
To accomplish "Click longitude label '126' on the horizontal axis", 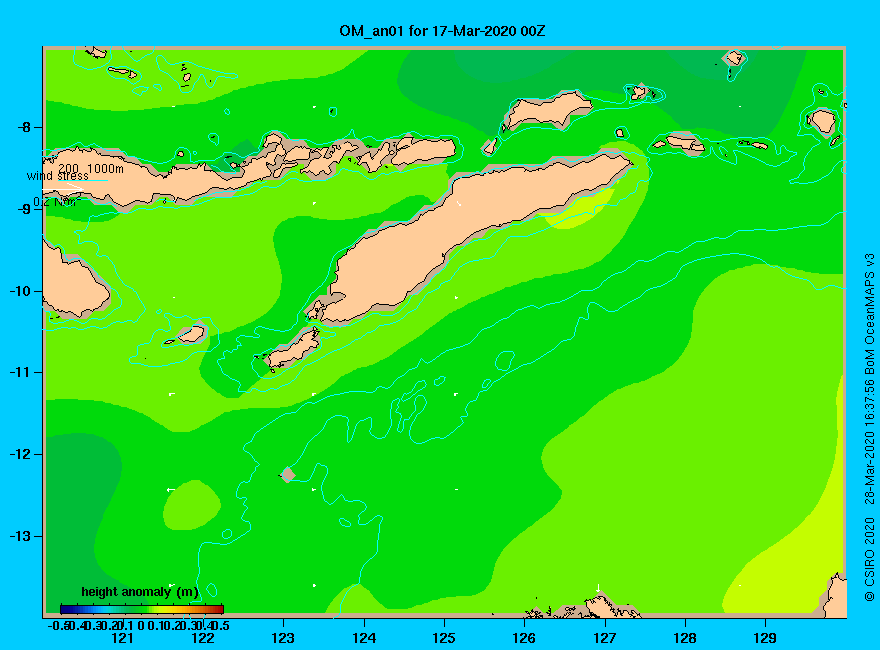I will pos(524,638).
